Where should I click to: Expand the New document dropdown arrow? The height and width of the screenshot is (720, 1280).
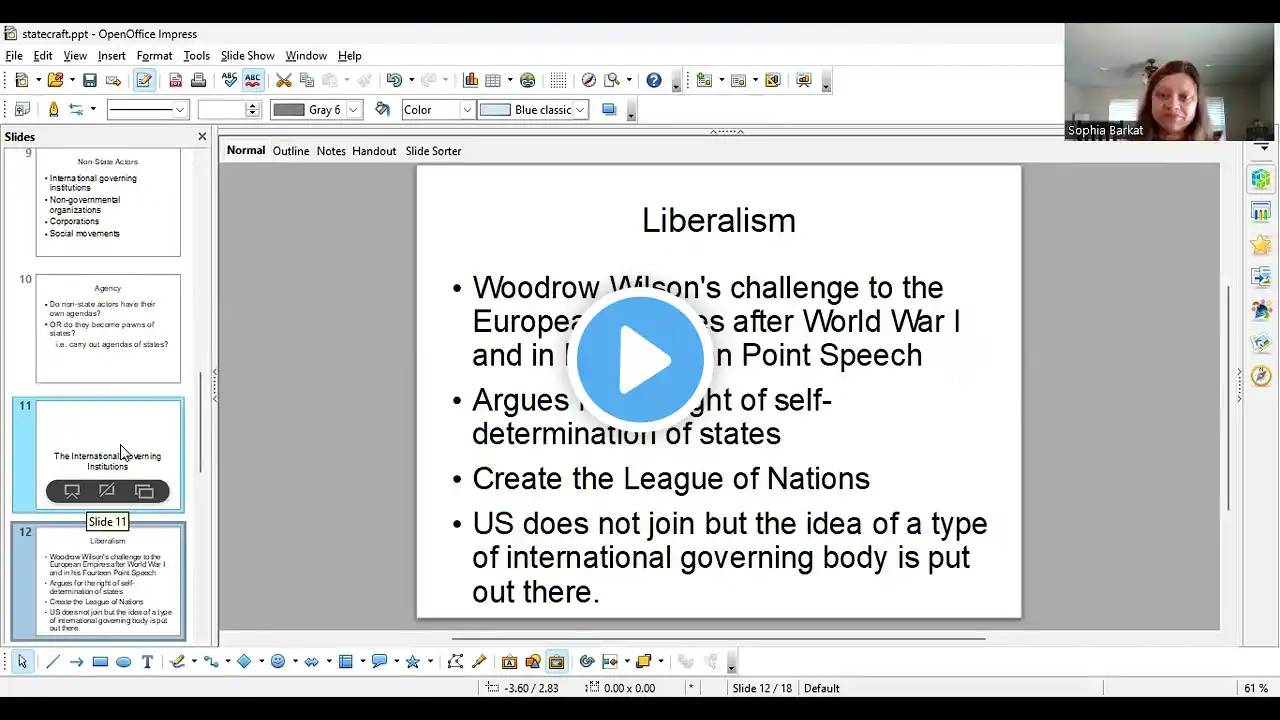pos(38,81)
